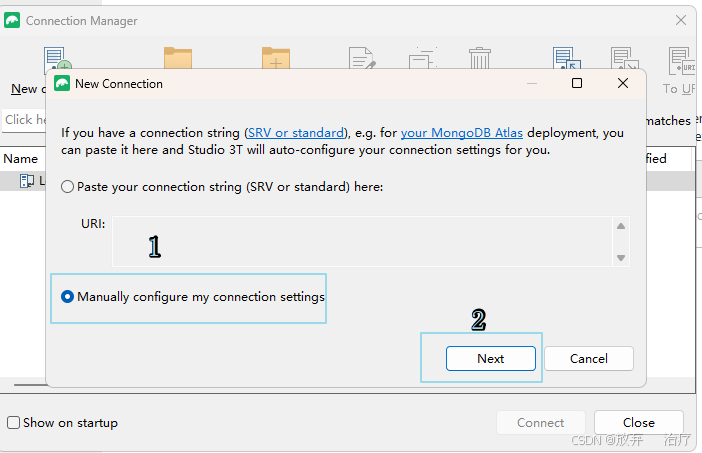Image resolution: width=702 pixels, height=453 pixels.
Task: Maximize the New Connection dialog
Action: [x=577, y=83]
